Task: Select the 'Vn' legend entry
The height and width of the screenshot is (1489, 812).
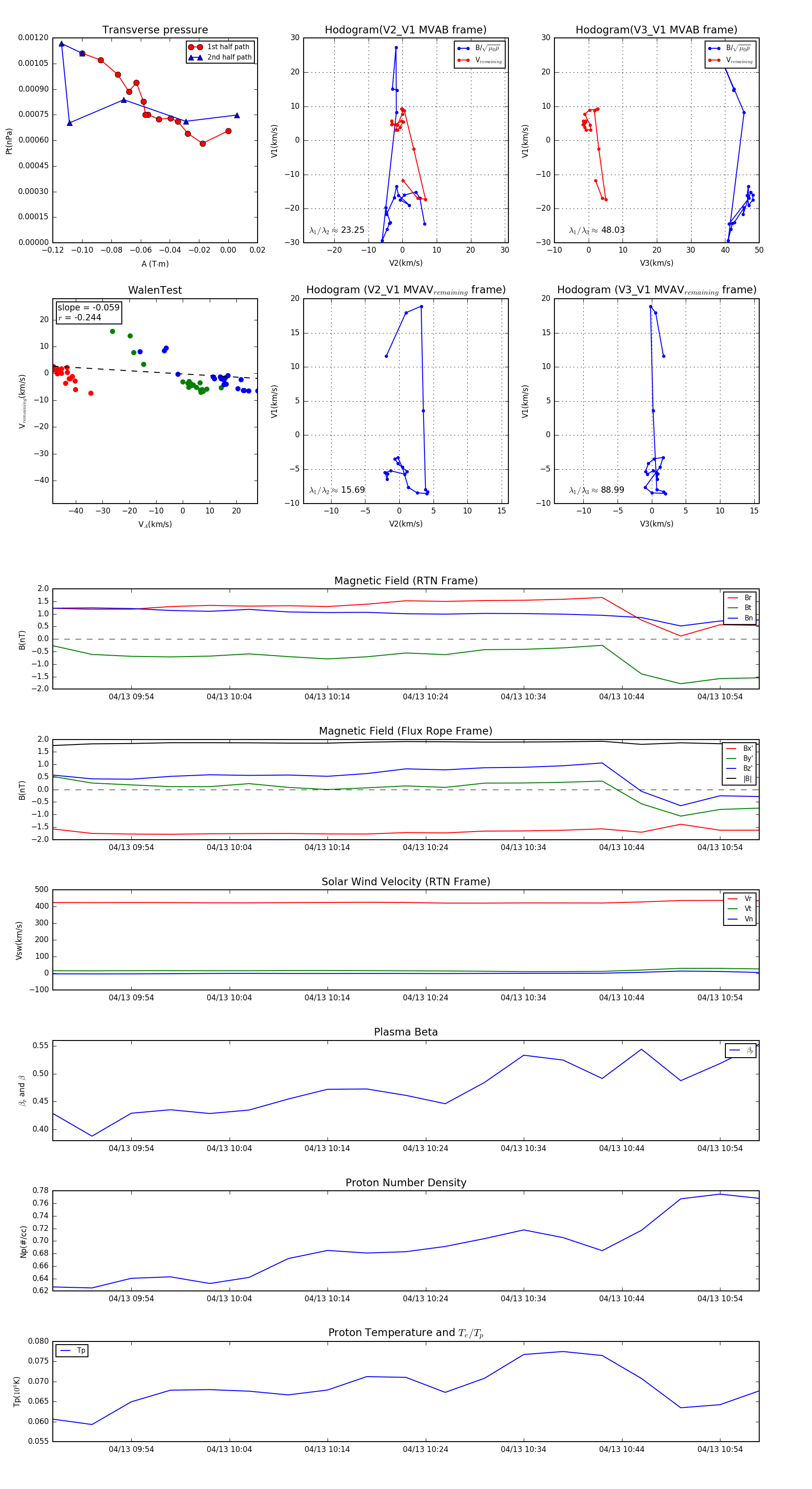Action: click(740, 919)
